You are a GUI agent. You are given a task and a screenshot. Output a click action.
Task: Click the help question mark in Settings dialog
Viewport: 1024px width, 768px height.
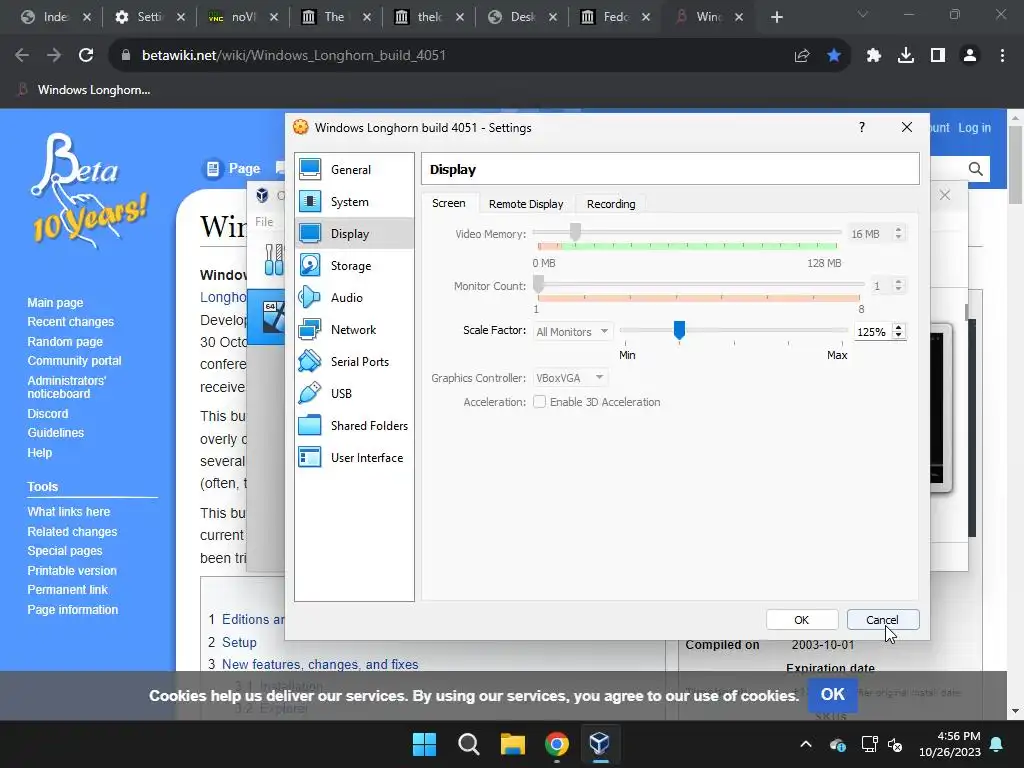point(862,127)
